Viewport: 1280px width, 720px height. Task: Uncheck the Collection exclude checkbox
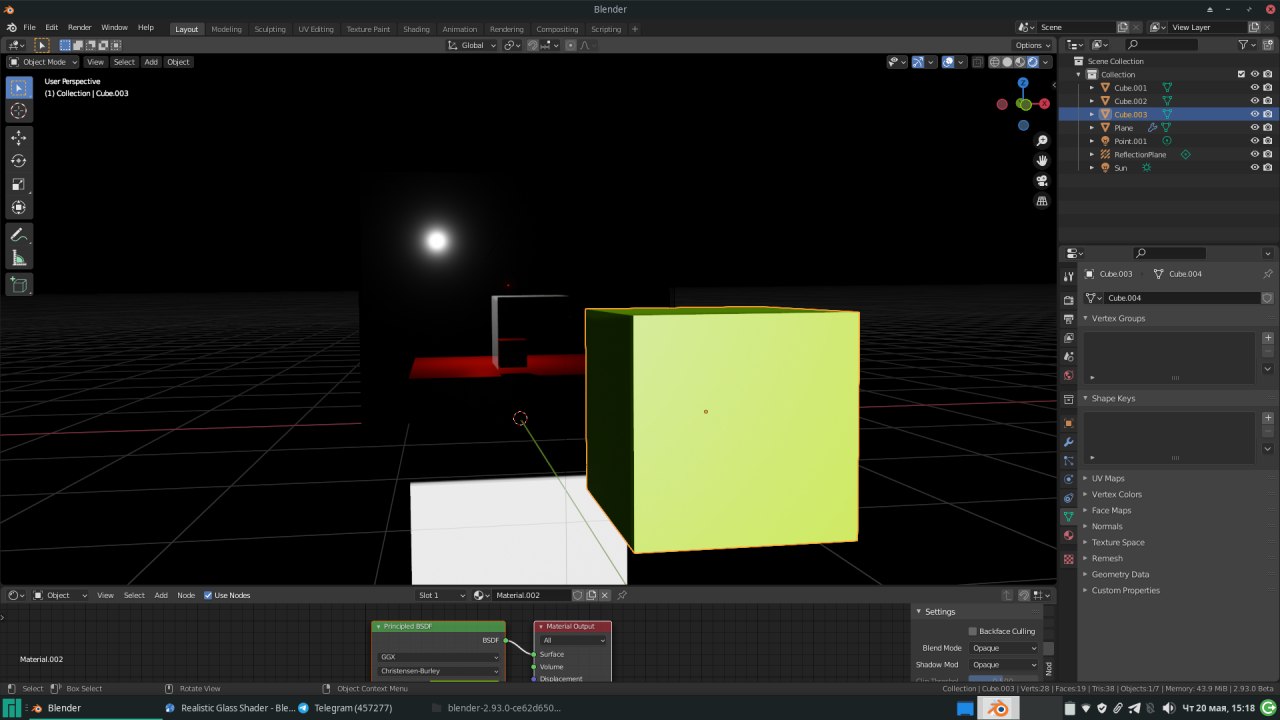tap(1241, 74)
